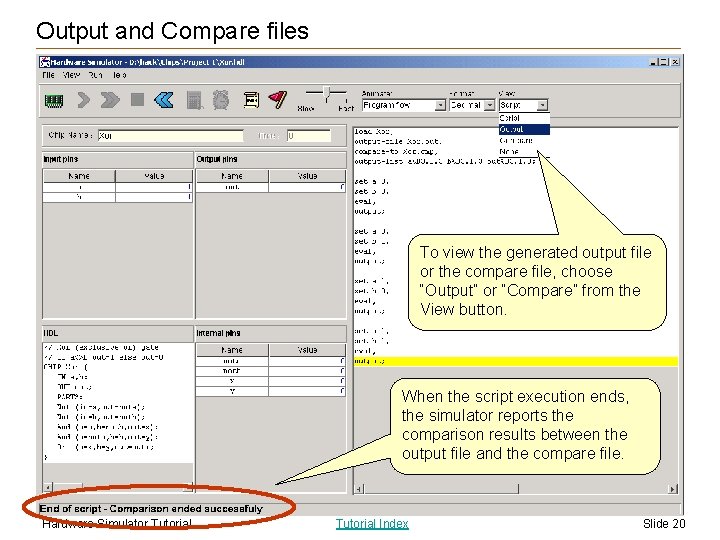This screenshot has height=540, width=720.
Task: Minimize the Hardware Simulator window
Action: pos(654,62)
